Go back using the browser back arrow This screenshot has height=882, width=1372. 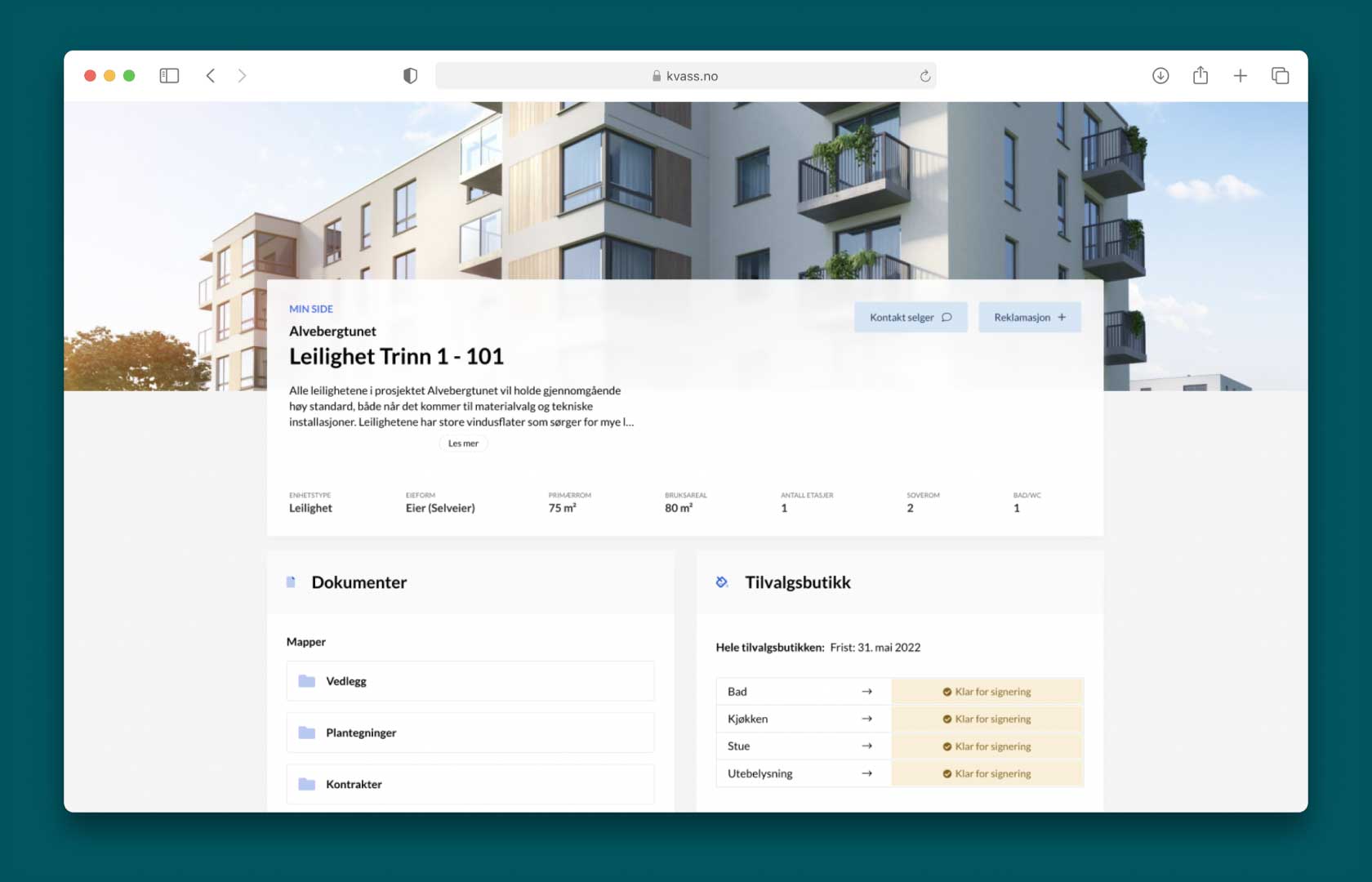tap(211, 76)
